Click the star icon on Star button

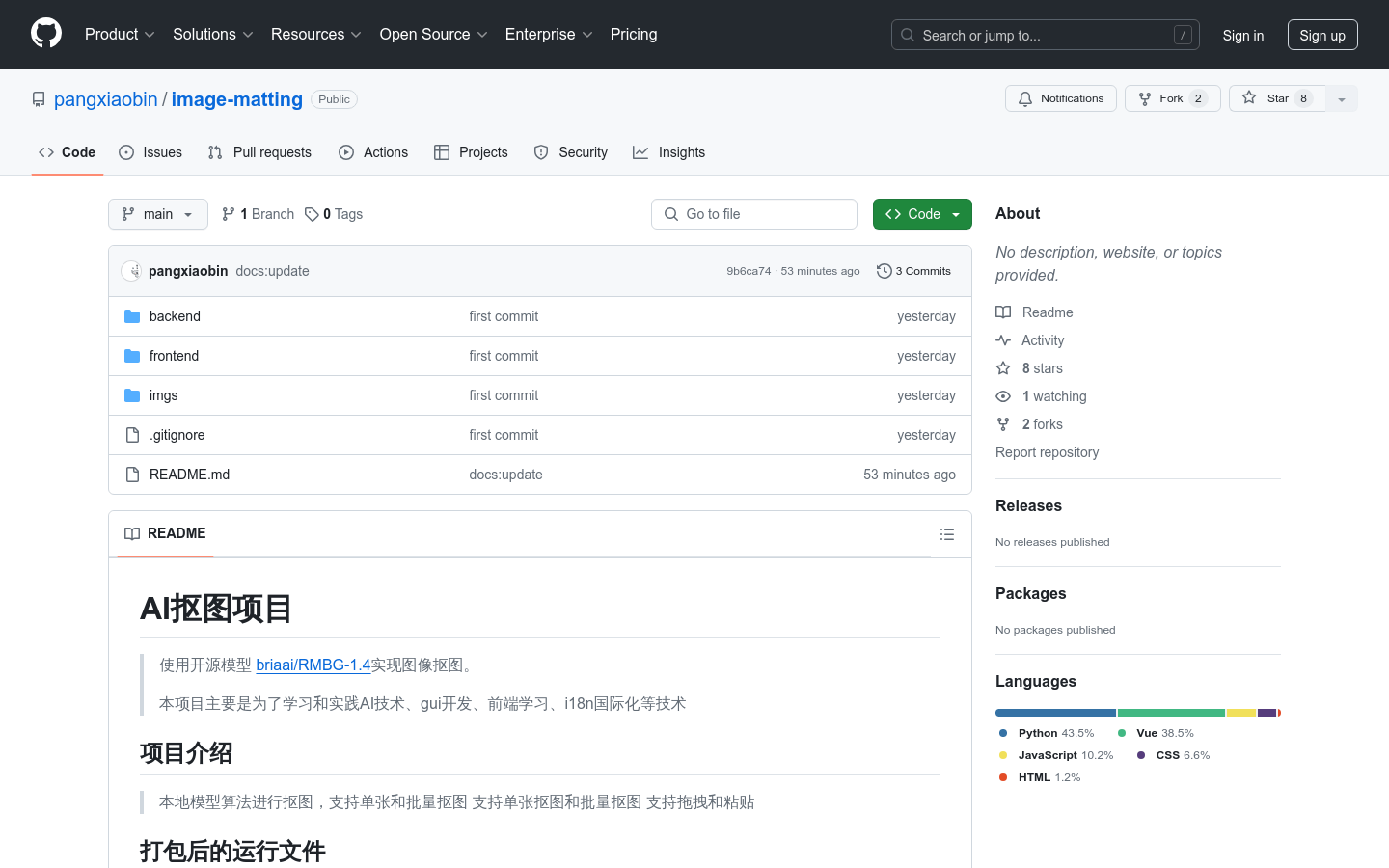point(1249,98)
